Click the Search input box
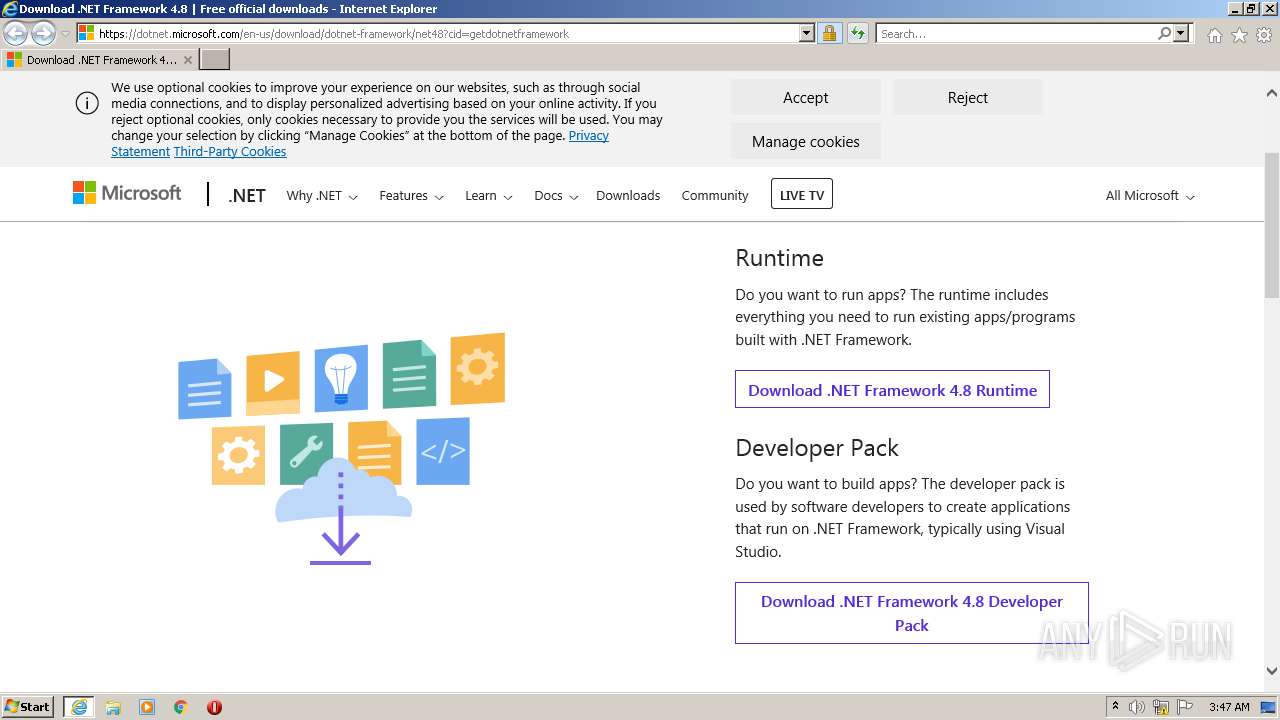 1016,34
